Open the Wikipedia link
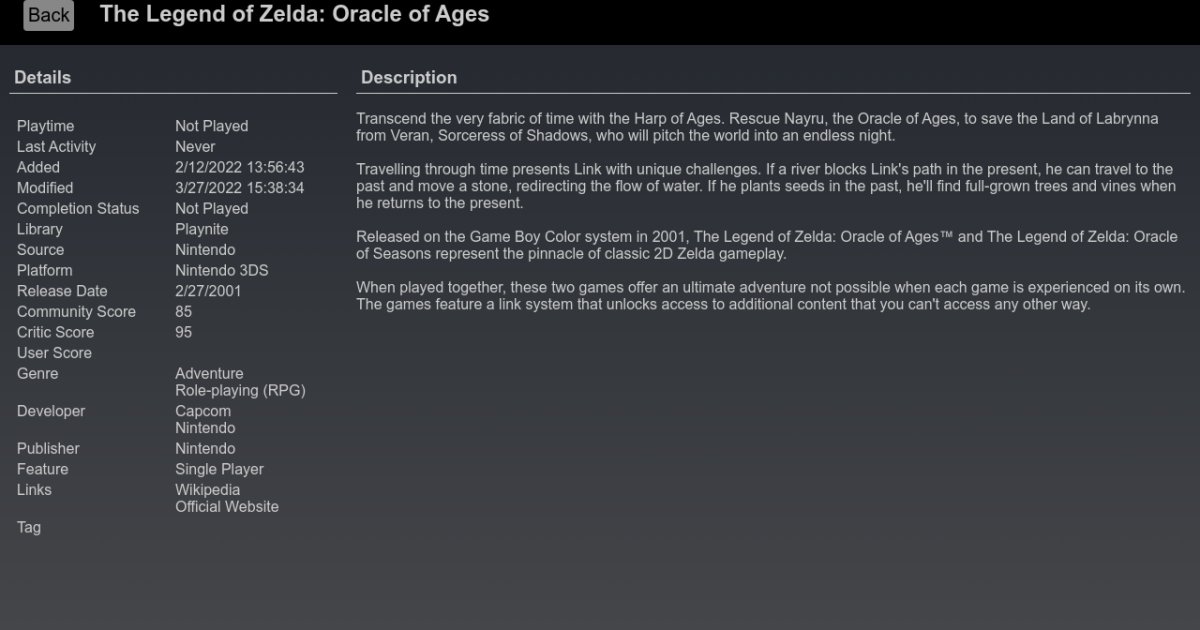The width and height of the screenshot is (1200, 630). [207, 490]
